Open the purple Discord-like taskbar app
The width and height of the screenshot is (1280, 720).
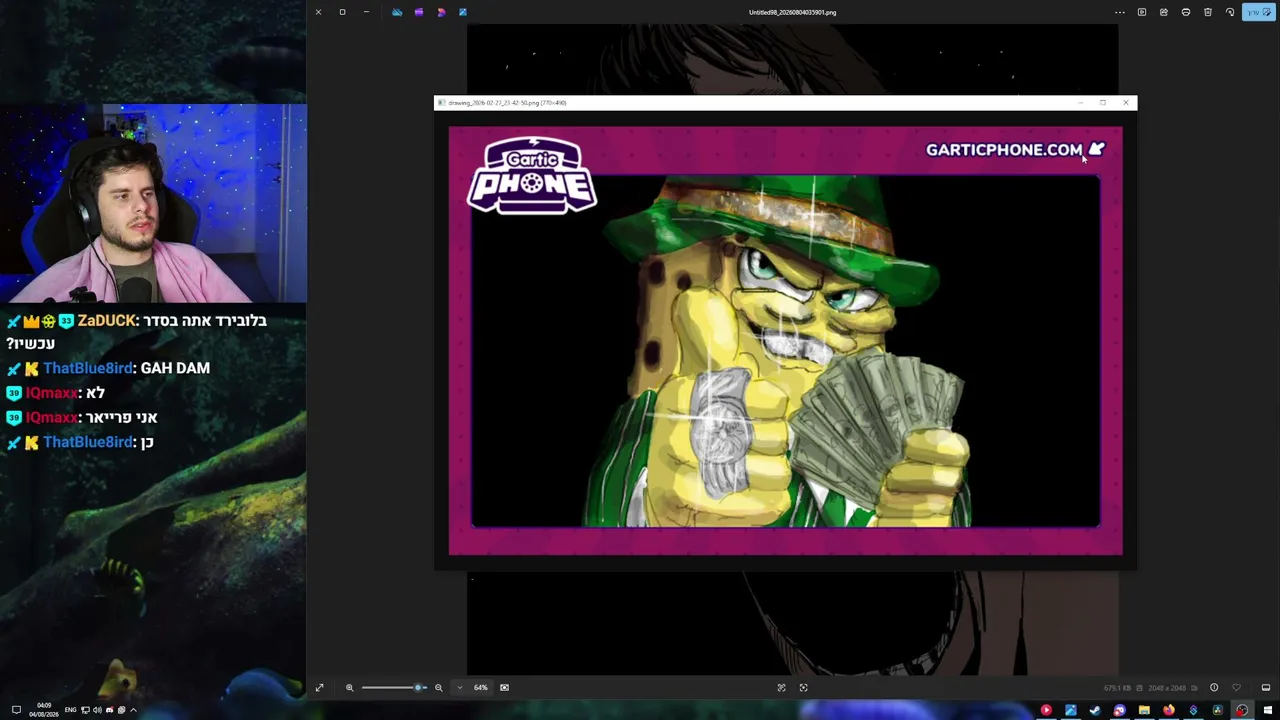tap(1119, 710)
